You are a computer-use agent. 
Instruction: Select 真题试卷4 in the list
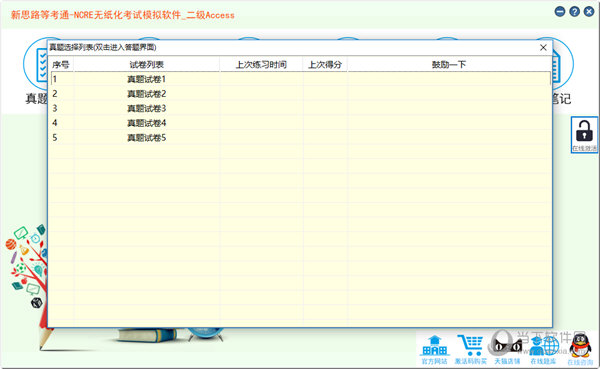(147, 123)
